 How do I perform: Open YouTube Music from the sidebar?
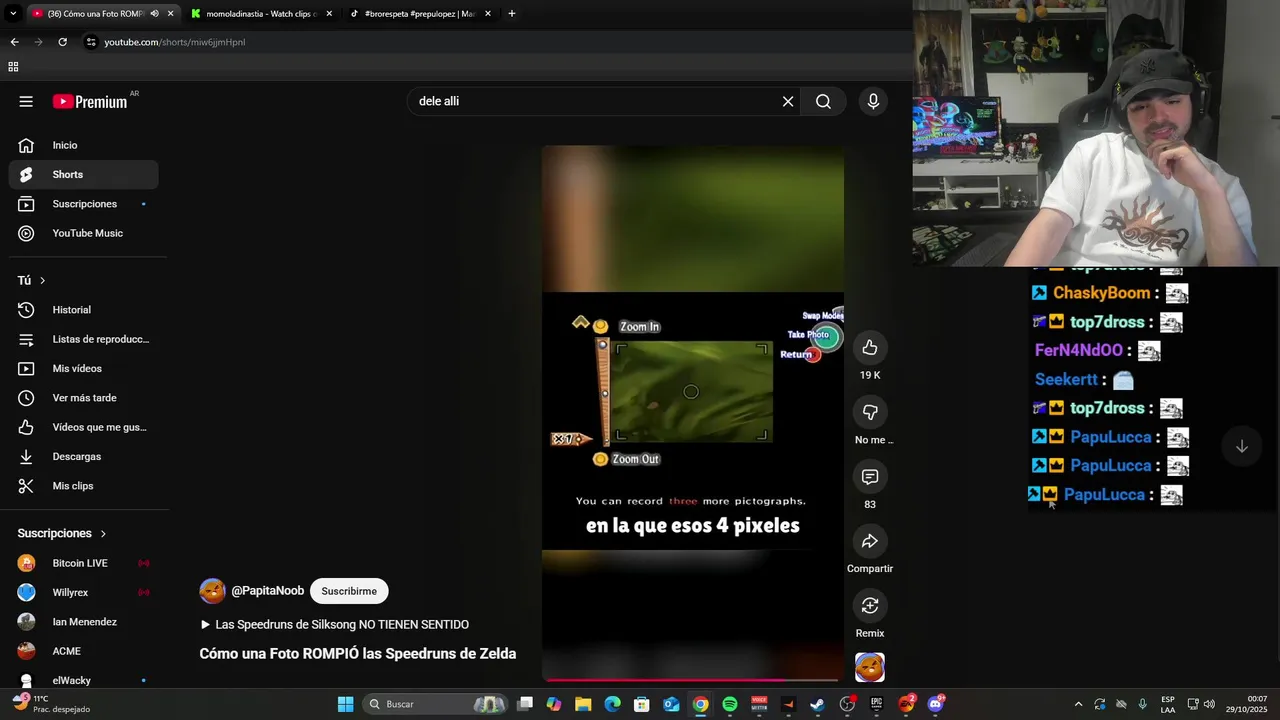coord(84,233)
